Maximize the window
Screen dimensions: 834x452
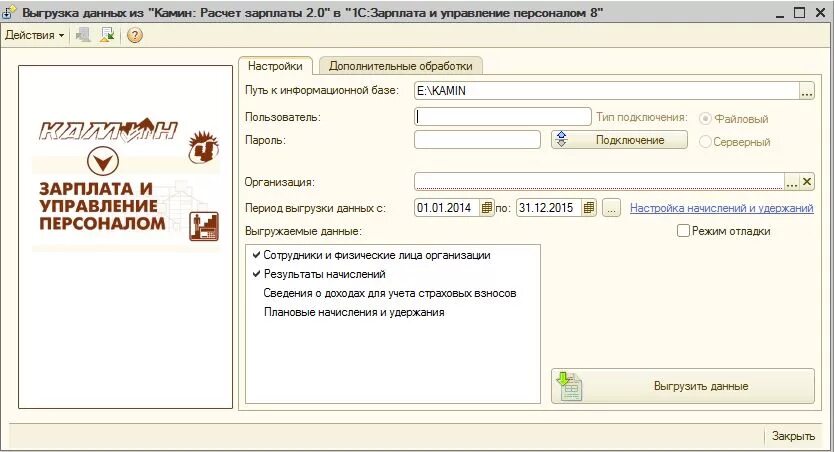799,13
